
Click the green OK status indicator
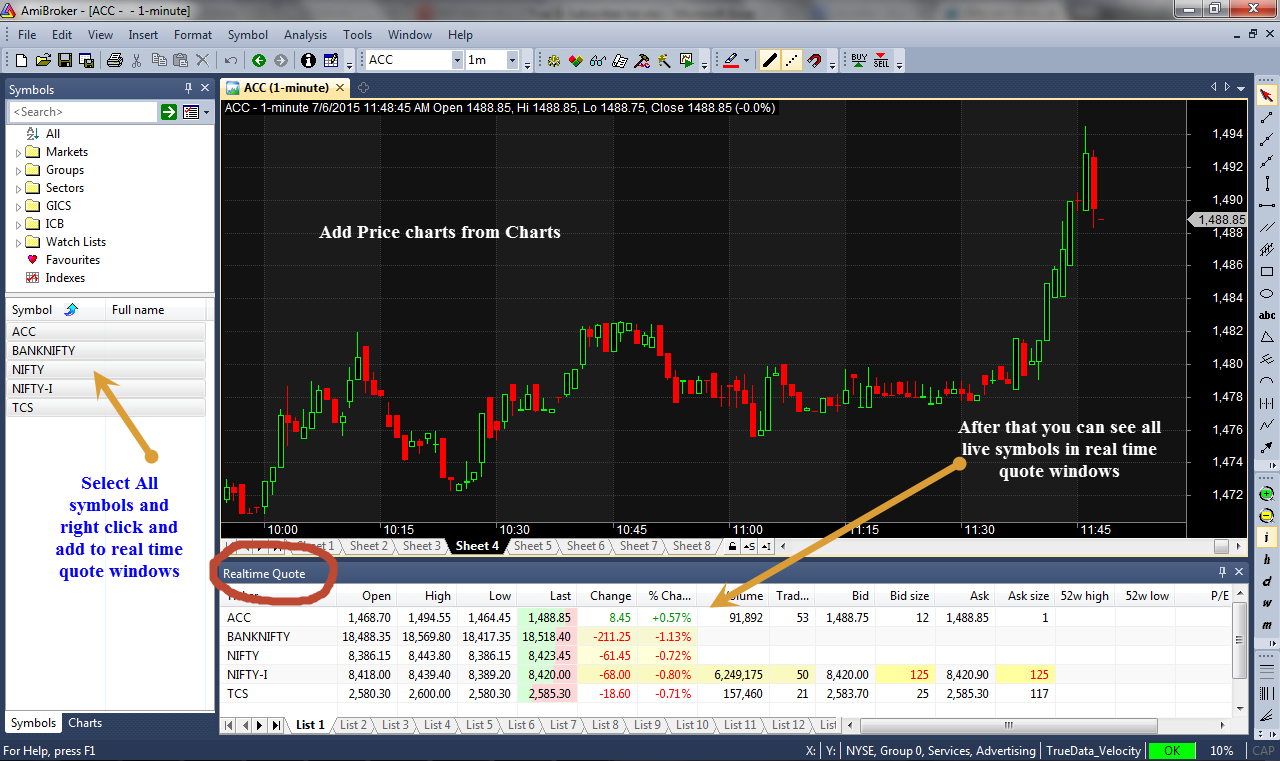pos(1172,750)
